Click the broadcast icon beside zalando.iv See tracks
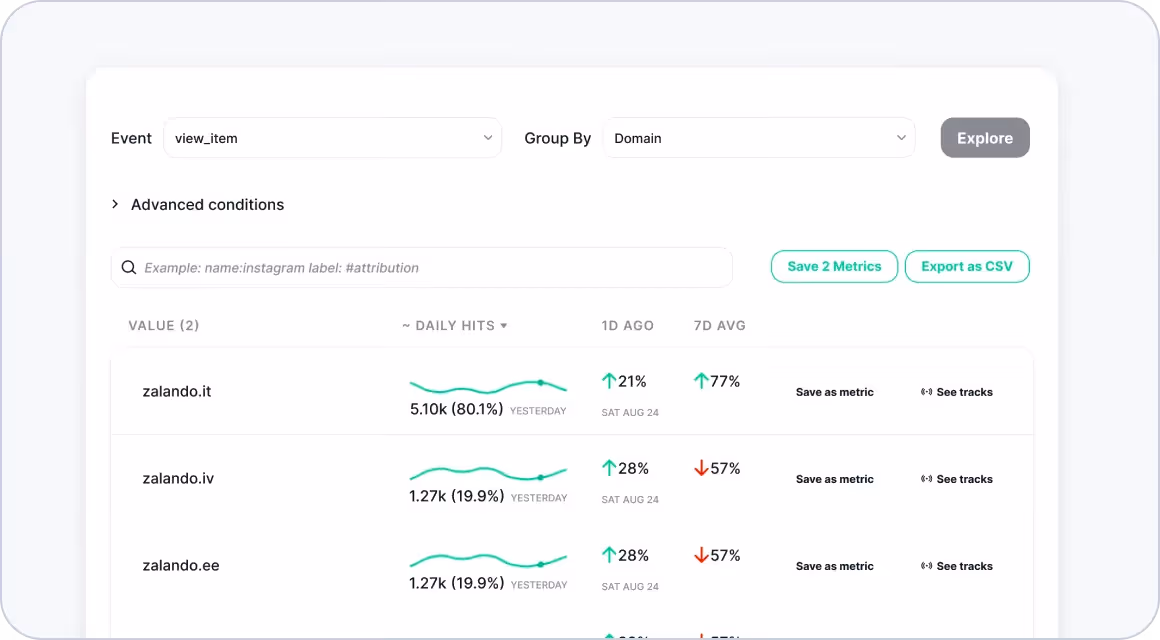The width and height of the screenshot is (1160, 640). click(x=926, y=479)
